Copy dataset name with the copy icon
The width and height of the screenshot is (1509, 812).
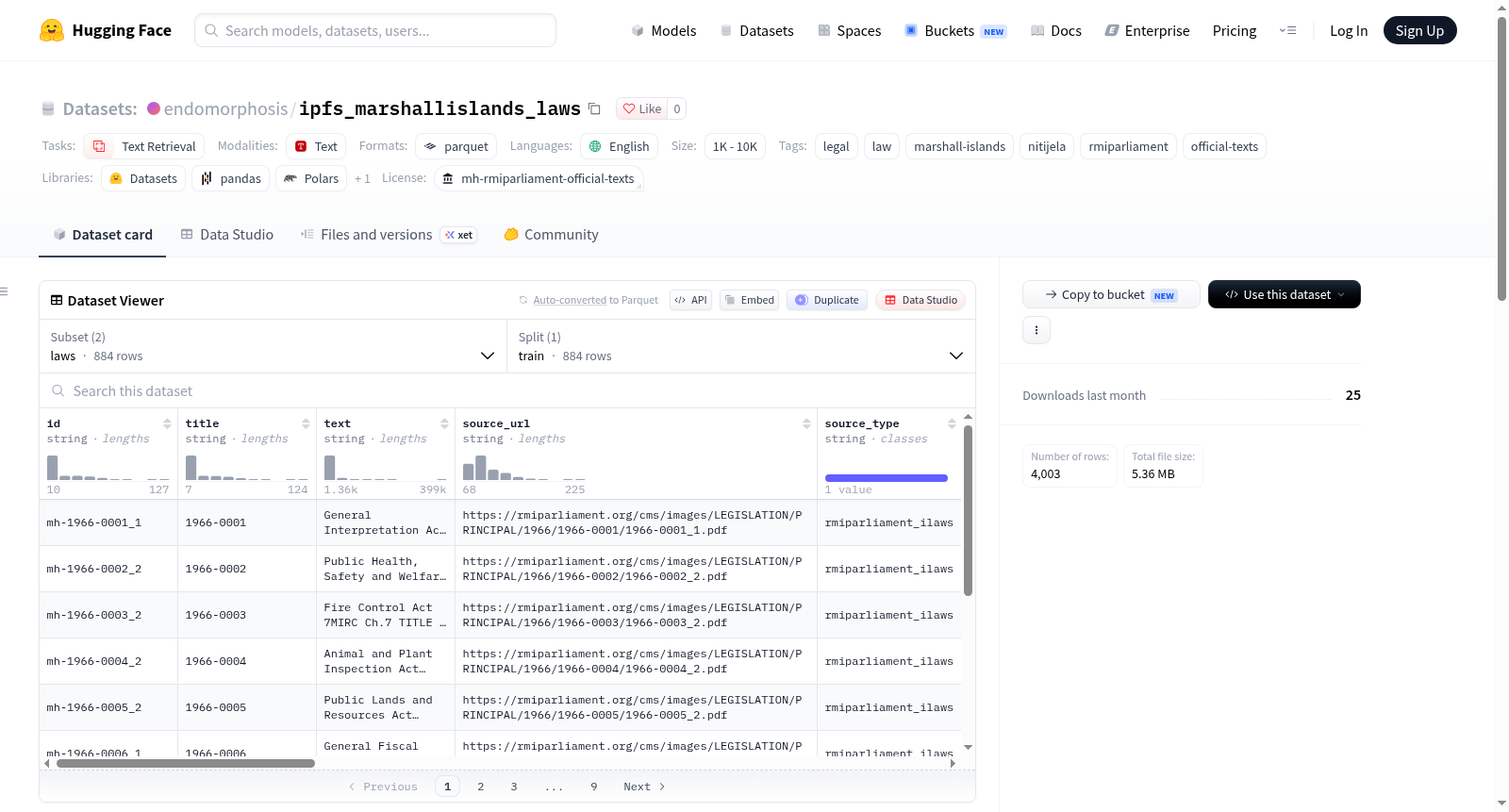click(x=594, y=108)
